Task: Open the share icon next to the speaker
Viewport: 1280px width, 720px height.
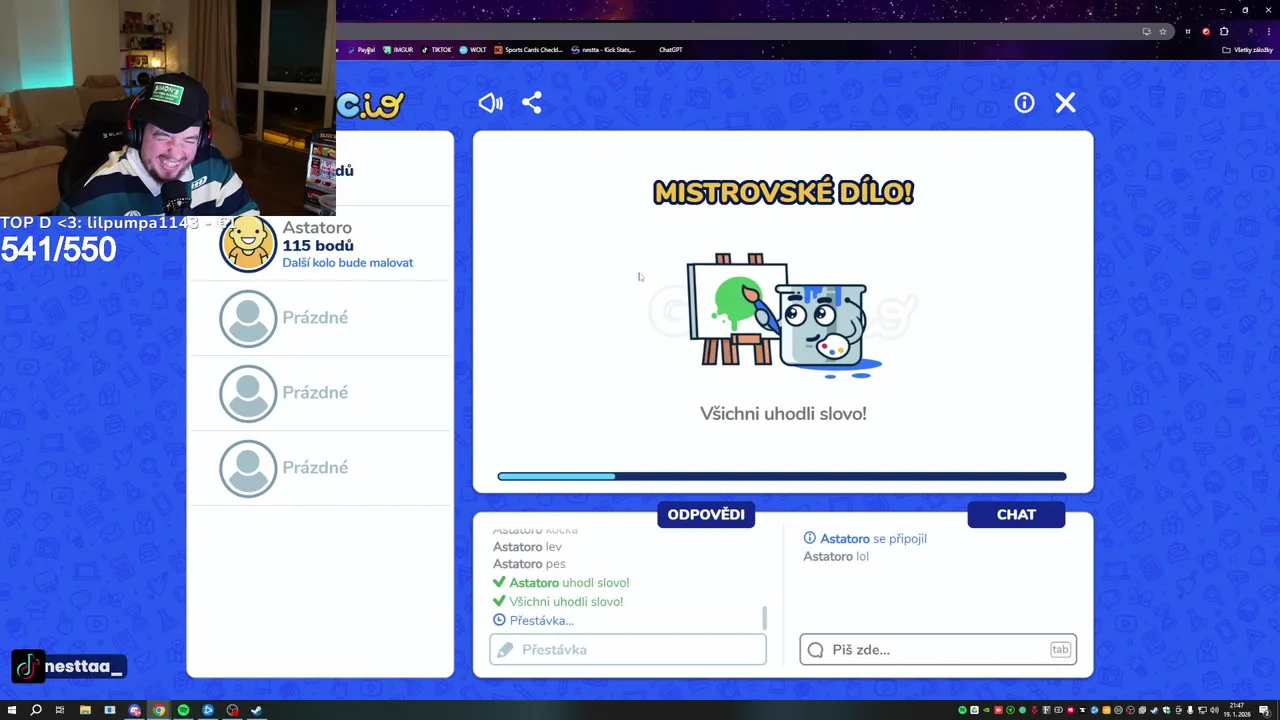Action: [x=532, y=103]
